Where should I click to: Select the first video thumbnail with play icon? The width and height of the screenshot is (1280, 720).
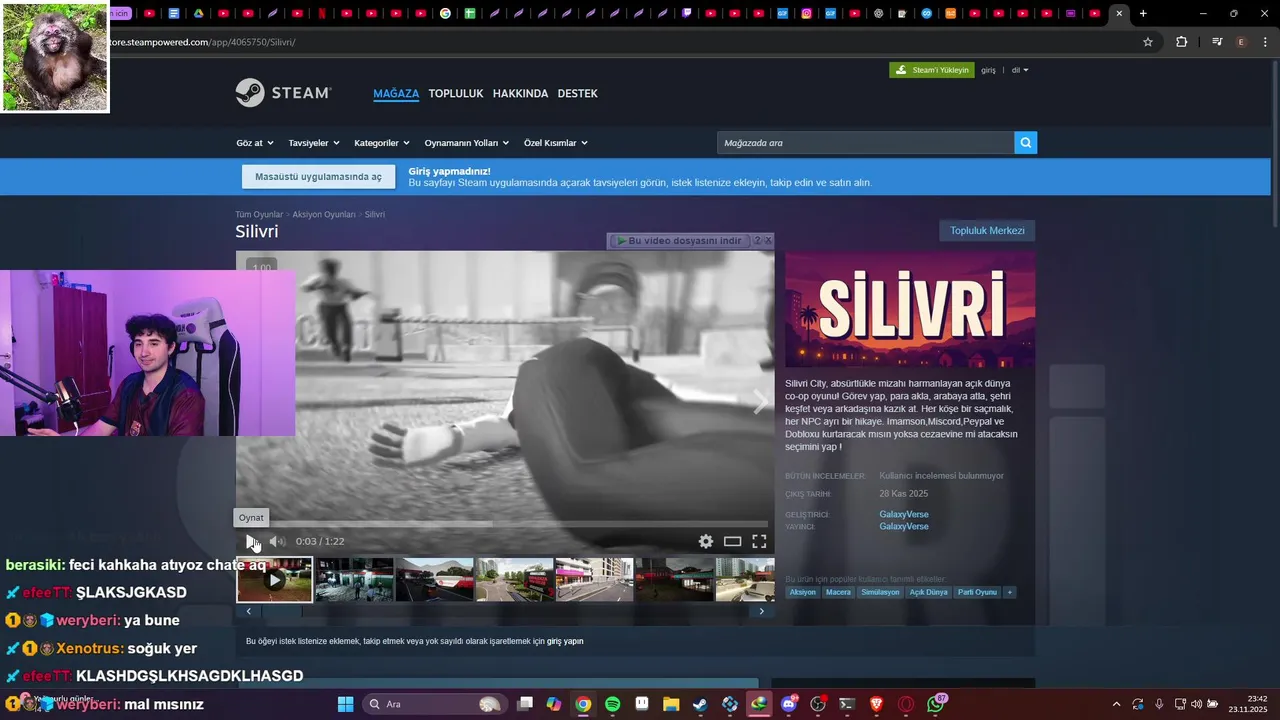pyautogui.click(x=274, y=580)
